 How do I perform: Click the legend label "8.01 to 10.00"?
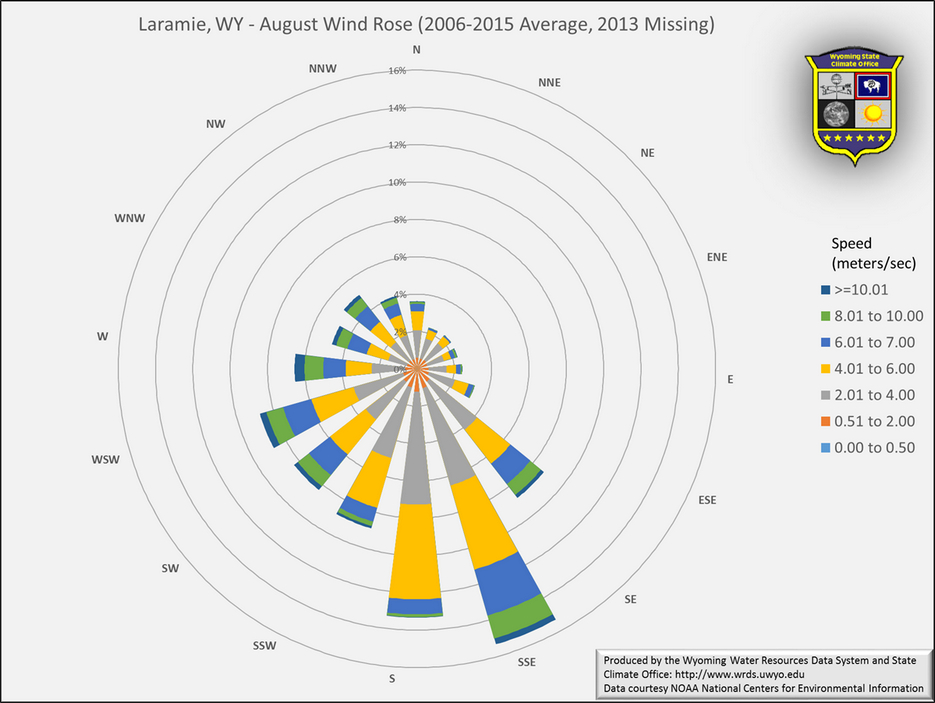pyautogui.click(x=879, y=316)
